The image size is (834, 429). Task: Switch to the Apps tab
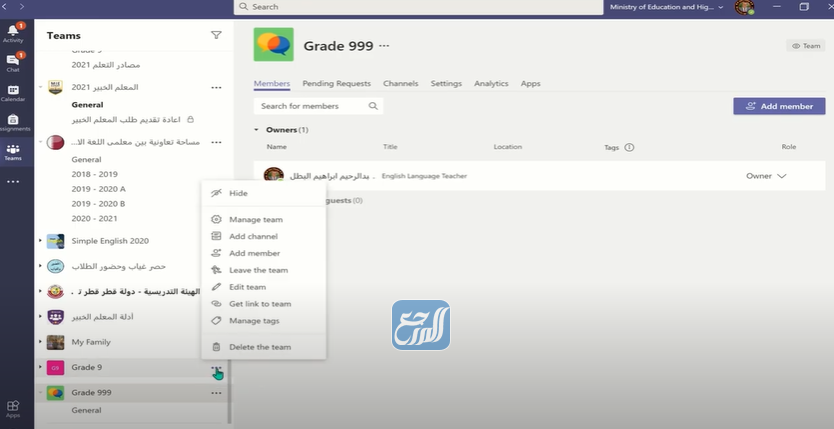(531, 83)
